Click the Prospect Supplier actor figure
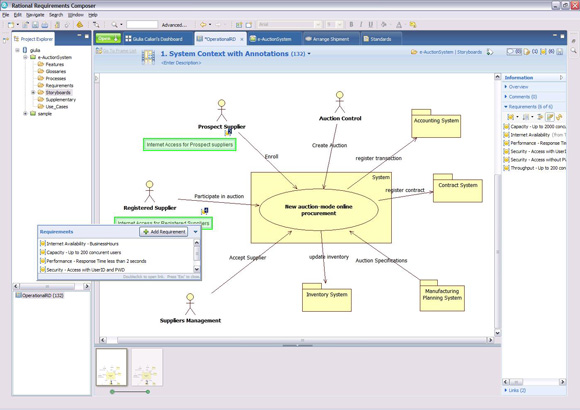 [222, 110]
